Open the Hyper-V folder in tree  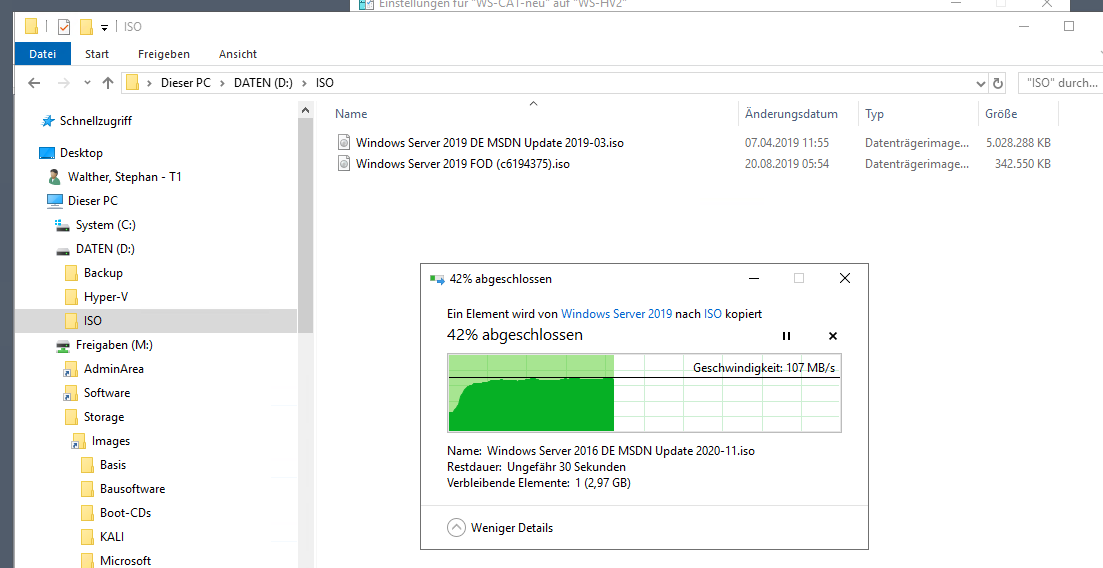[106, 297]
